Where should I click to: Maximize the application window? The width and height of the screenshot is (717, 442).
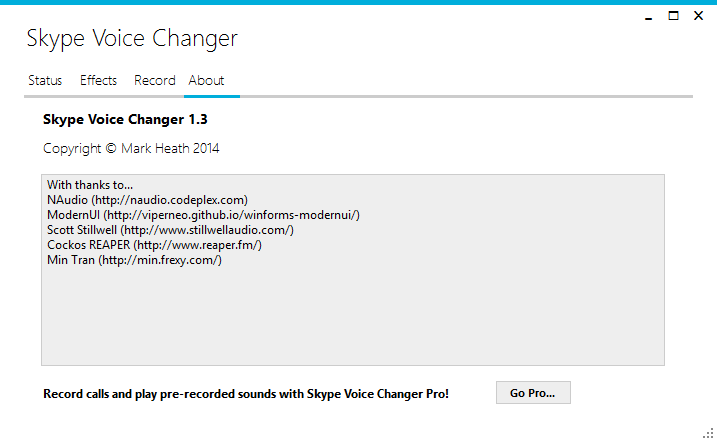(673, 15)
